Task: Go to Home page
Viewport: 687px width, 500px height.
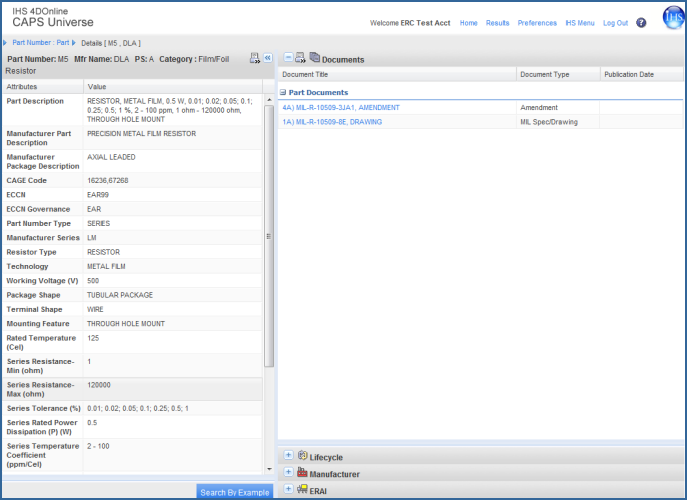Action: tap(468, 23)
